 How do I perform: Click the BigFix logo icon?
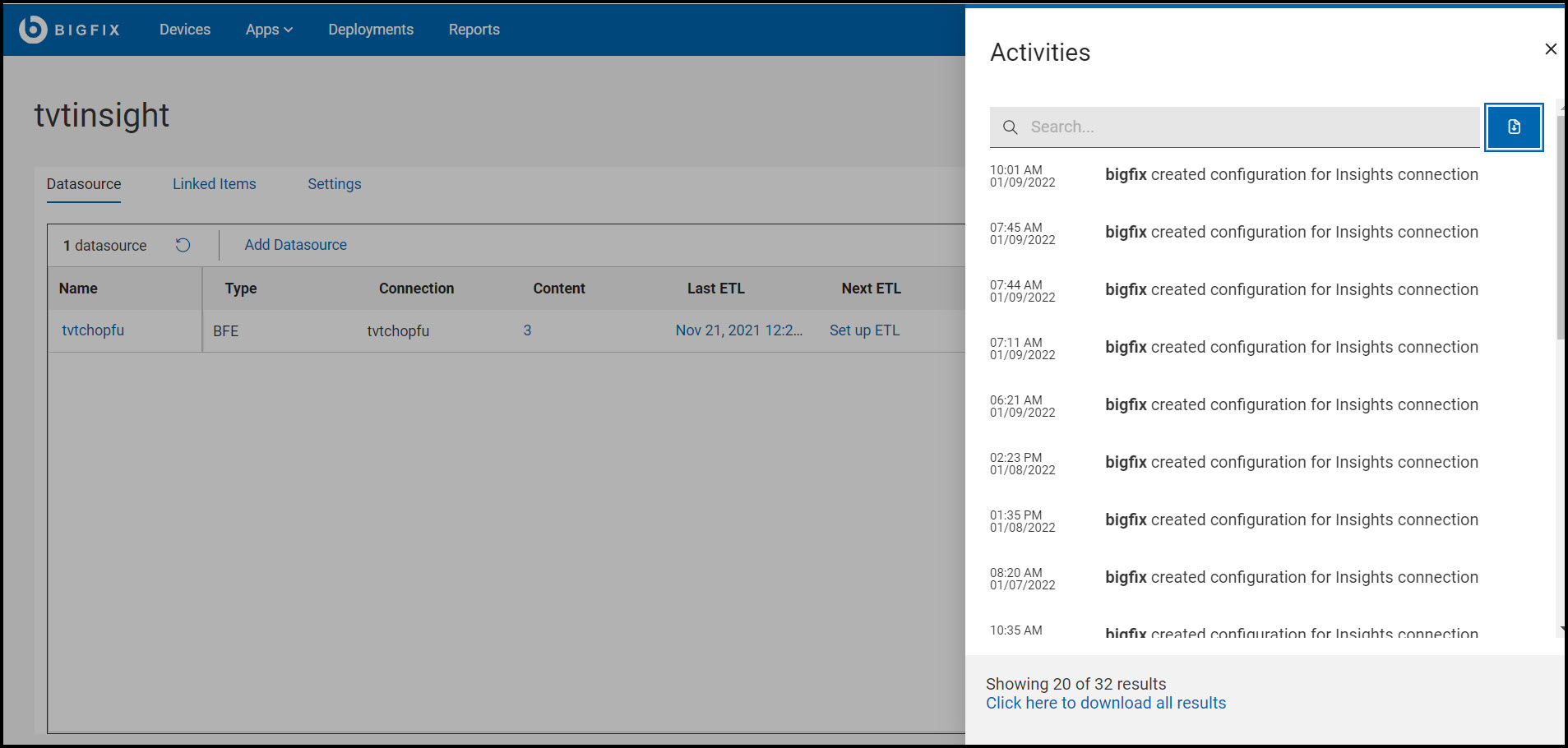tap(33, 30)
